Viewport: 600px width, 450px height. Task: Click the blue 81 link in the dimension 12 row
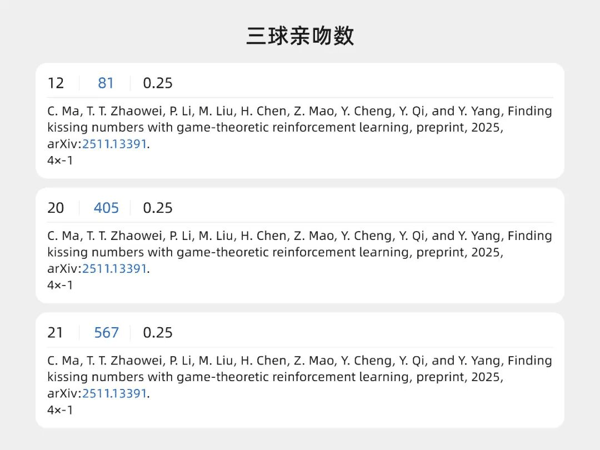tap(106, 83)
